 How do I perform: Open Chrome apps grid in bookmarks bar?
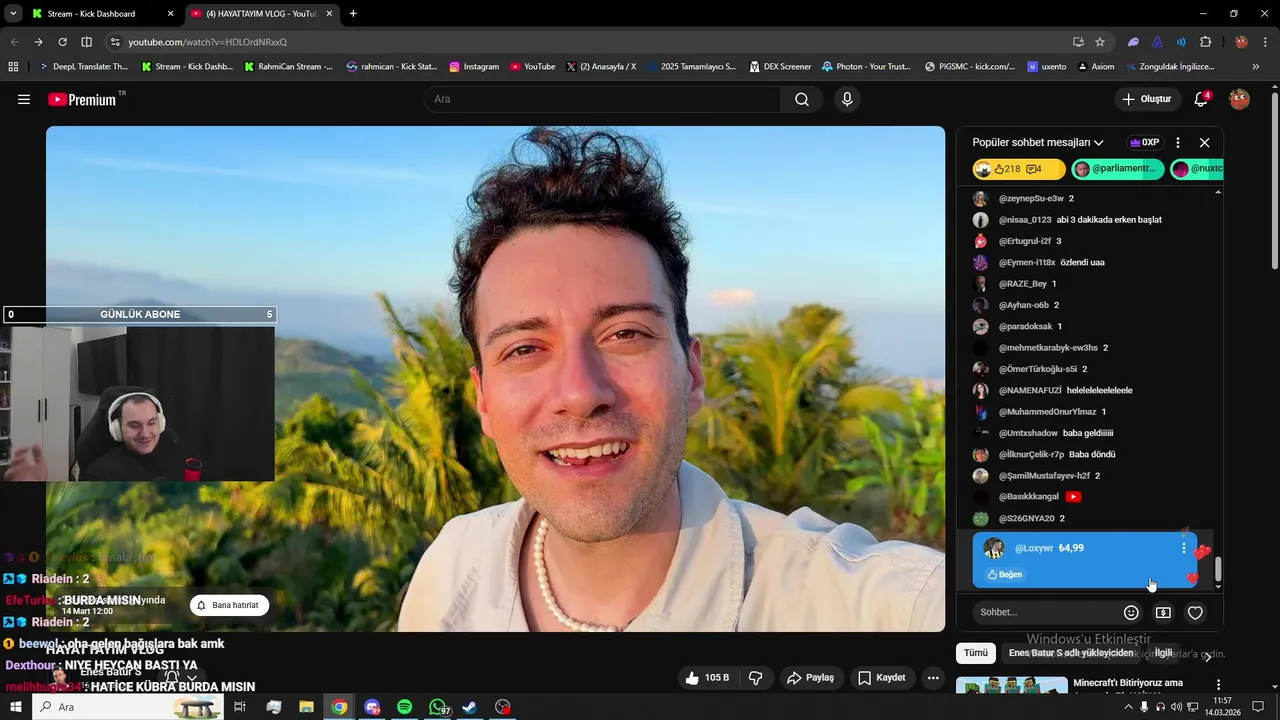[x=13, y=67]
